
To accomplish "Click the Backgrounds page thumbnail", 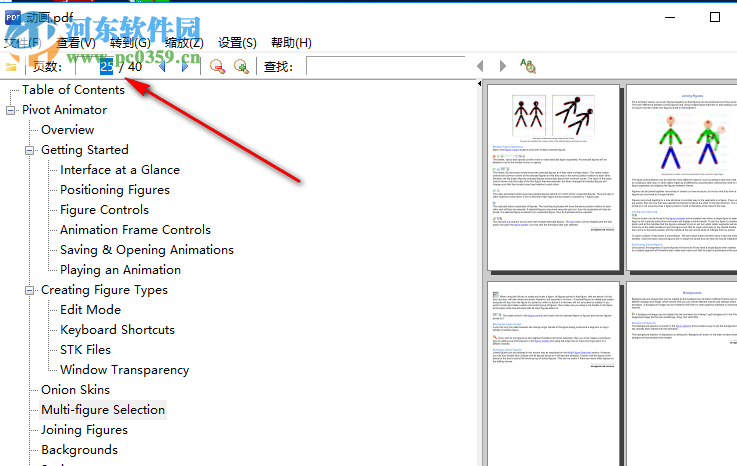I will click(682, 374).
